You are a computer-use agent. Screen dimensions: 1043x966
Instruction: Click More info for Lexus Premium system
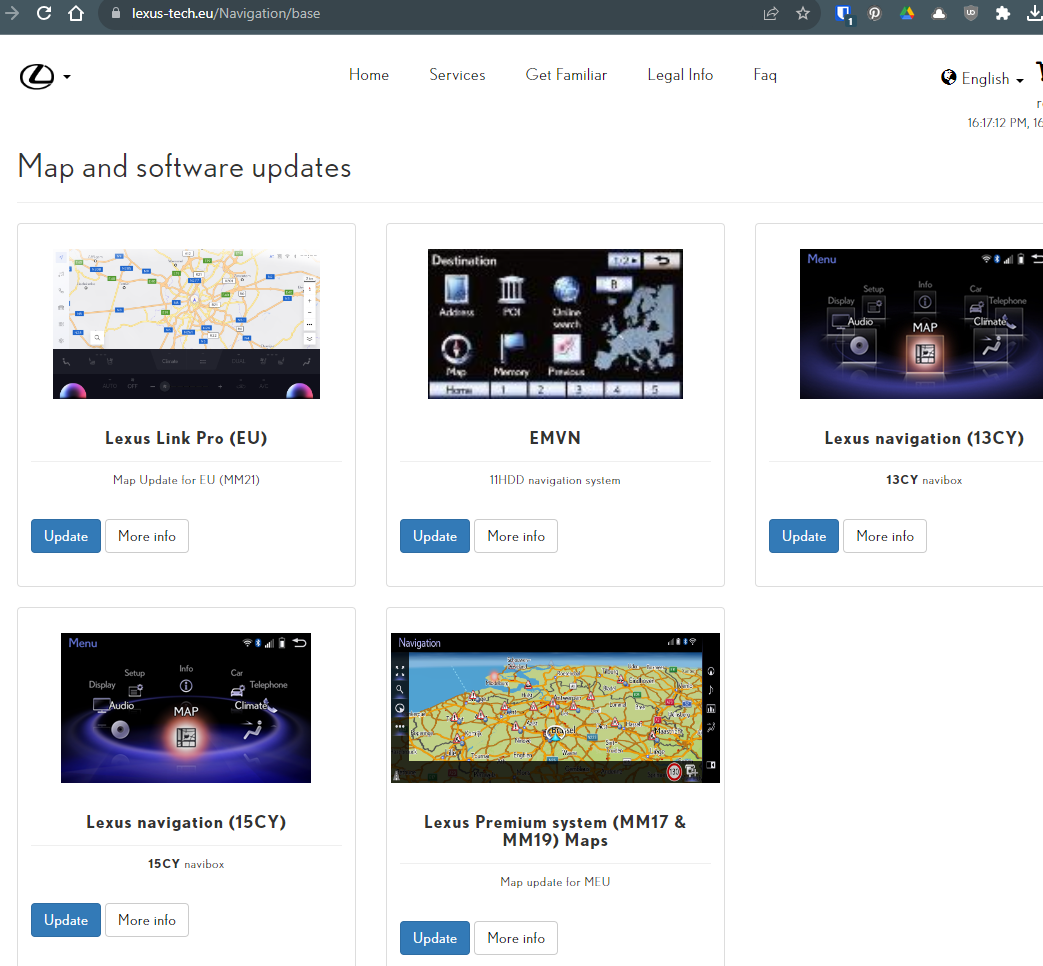(x=516, y=938)
